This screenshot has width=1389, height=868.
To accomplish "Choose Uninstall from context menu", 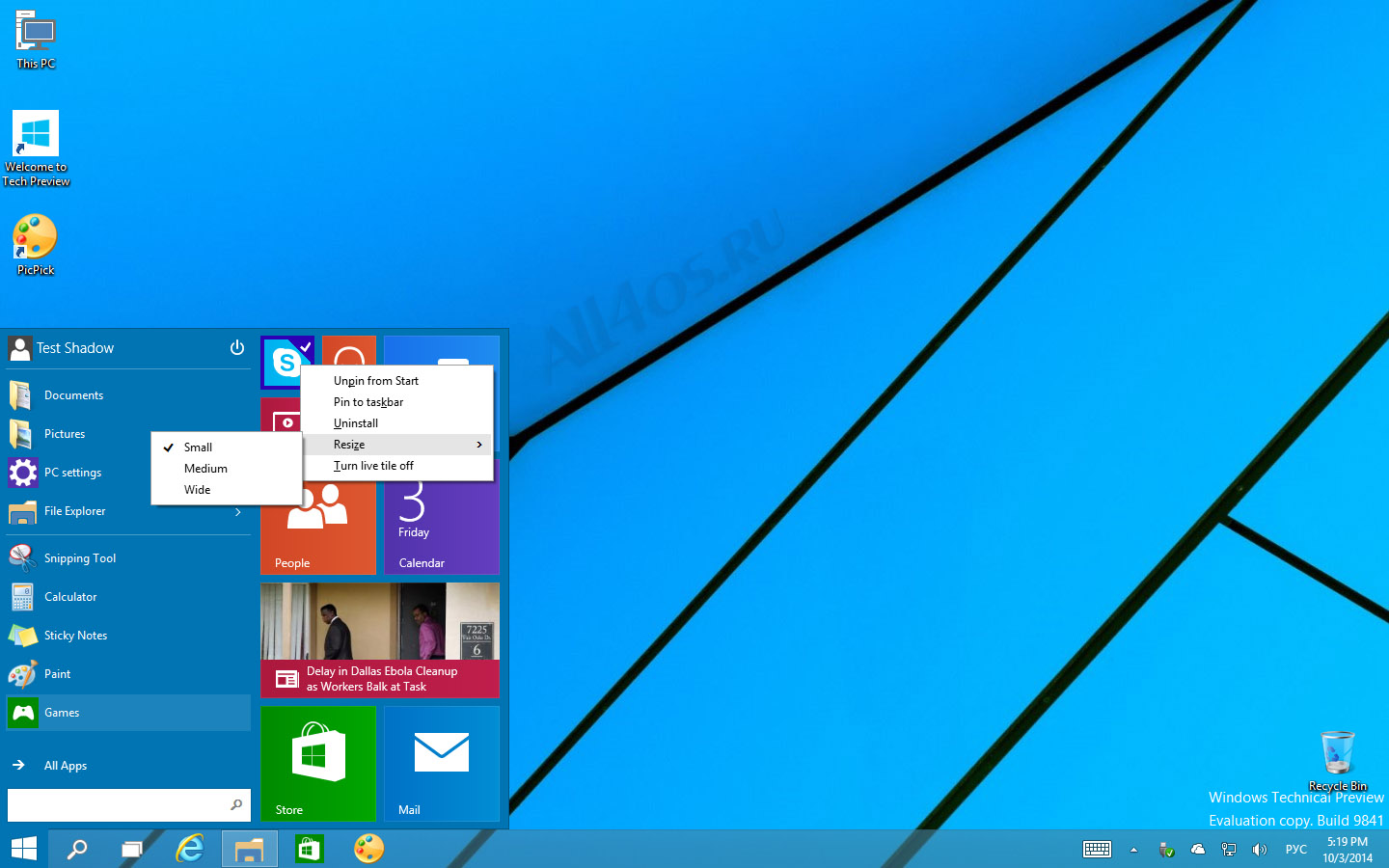I will [x=396, y=423].
